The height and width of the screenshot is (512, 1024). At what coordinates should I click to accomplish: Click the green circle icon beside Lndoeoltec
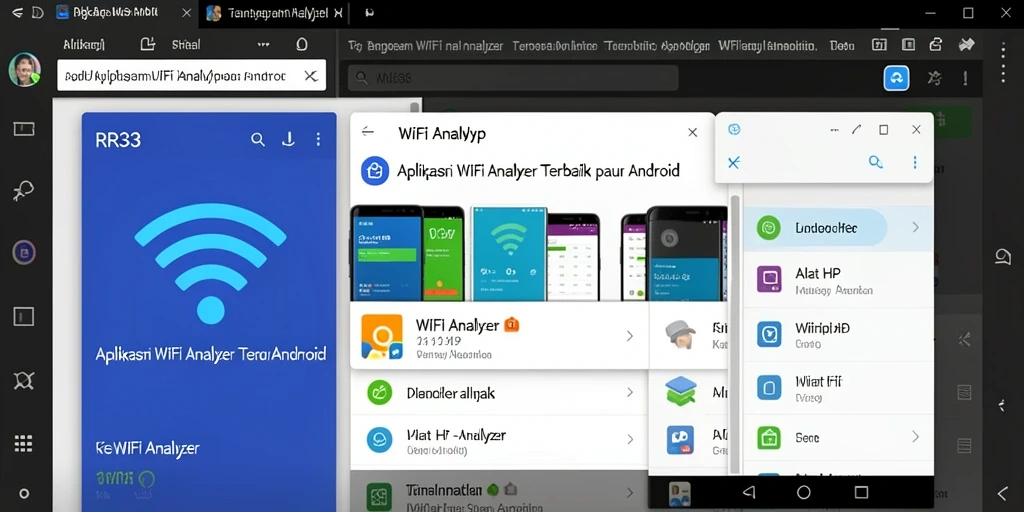coord(769,228)
